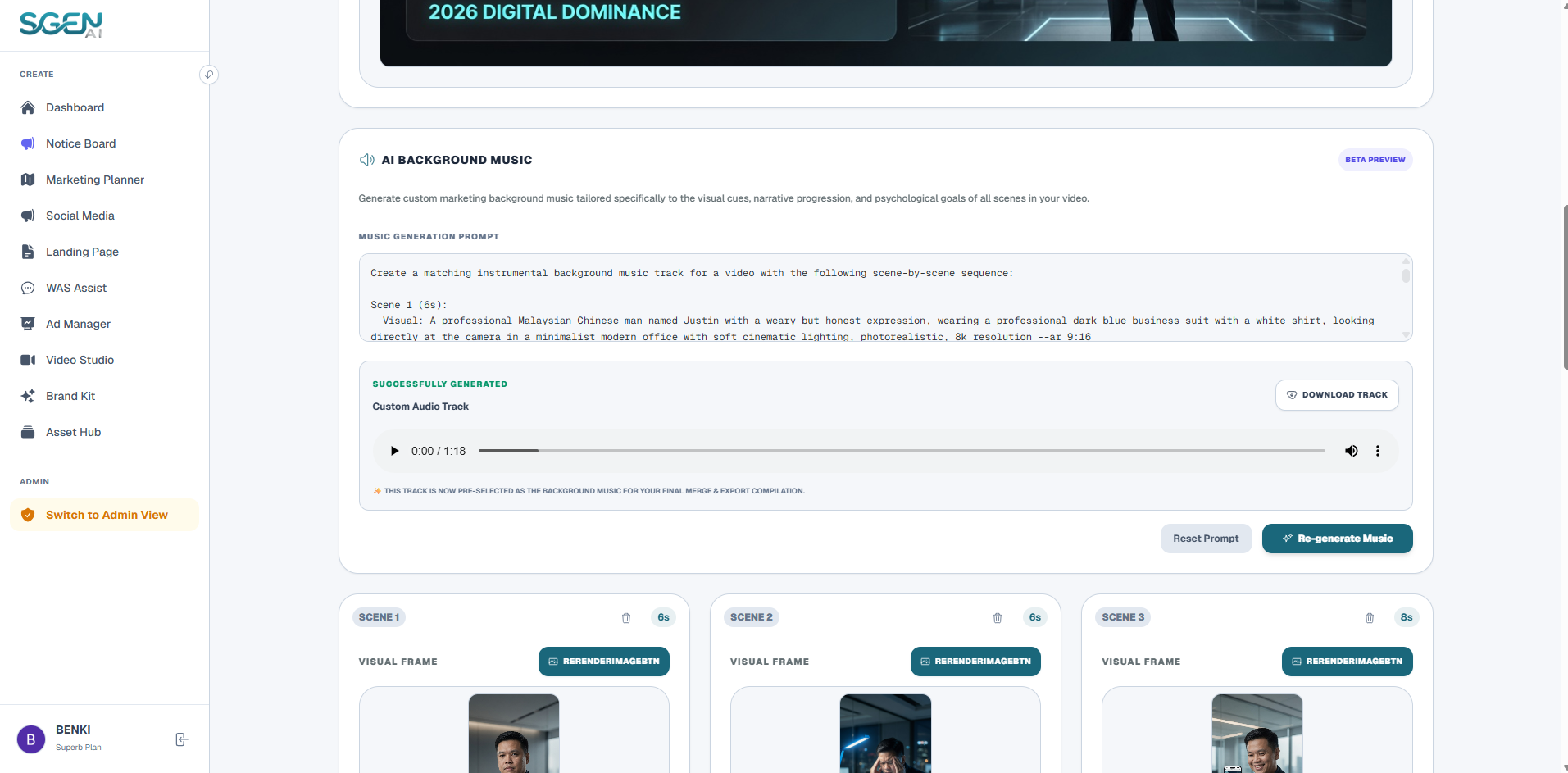Viewport: 1568px width, 773px height.
Task: Delete Scene 1 with its trash icon
Action: point(626,618)
